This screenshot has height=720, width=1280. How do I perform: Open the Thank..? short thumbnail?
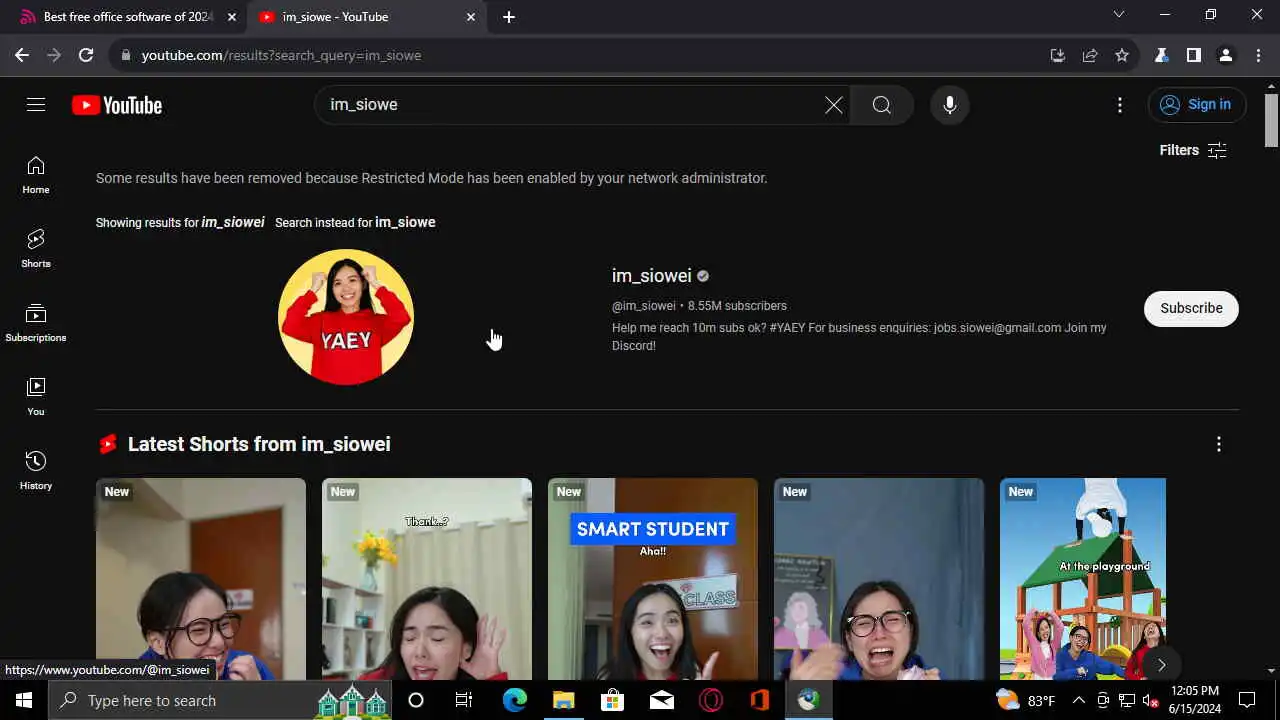pos(427,579)
